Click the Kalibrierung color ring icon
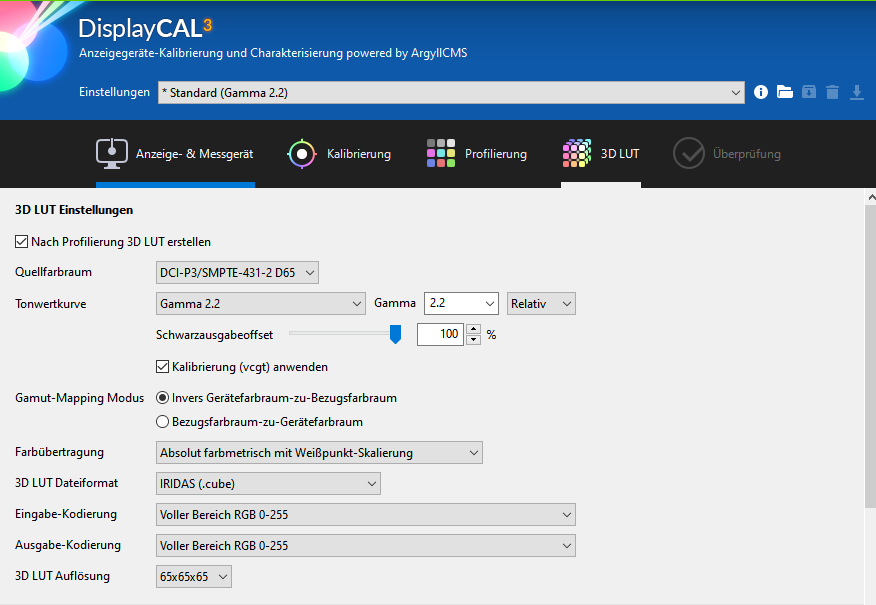876x605 pixels. (302, 154)
